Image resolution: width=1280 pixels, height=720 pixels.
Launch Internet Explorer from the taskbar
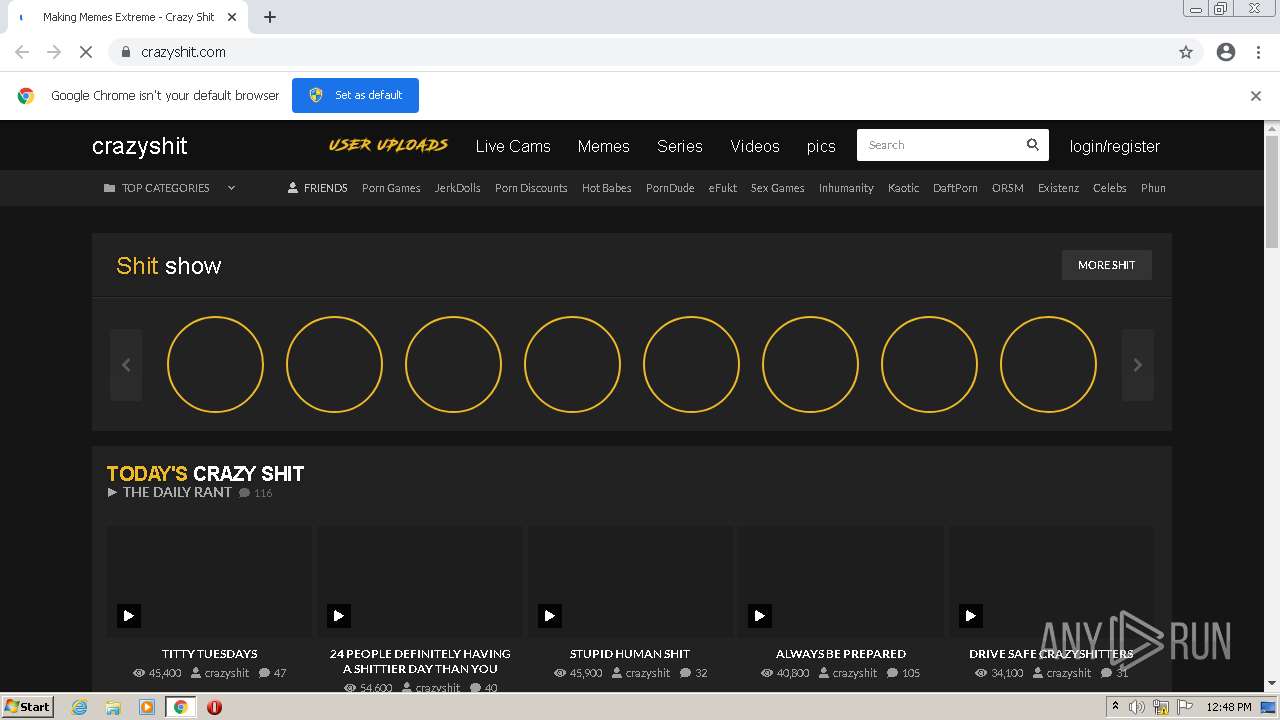(80, 707)
